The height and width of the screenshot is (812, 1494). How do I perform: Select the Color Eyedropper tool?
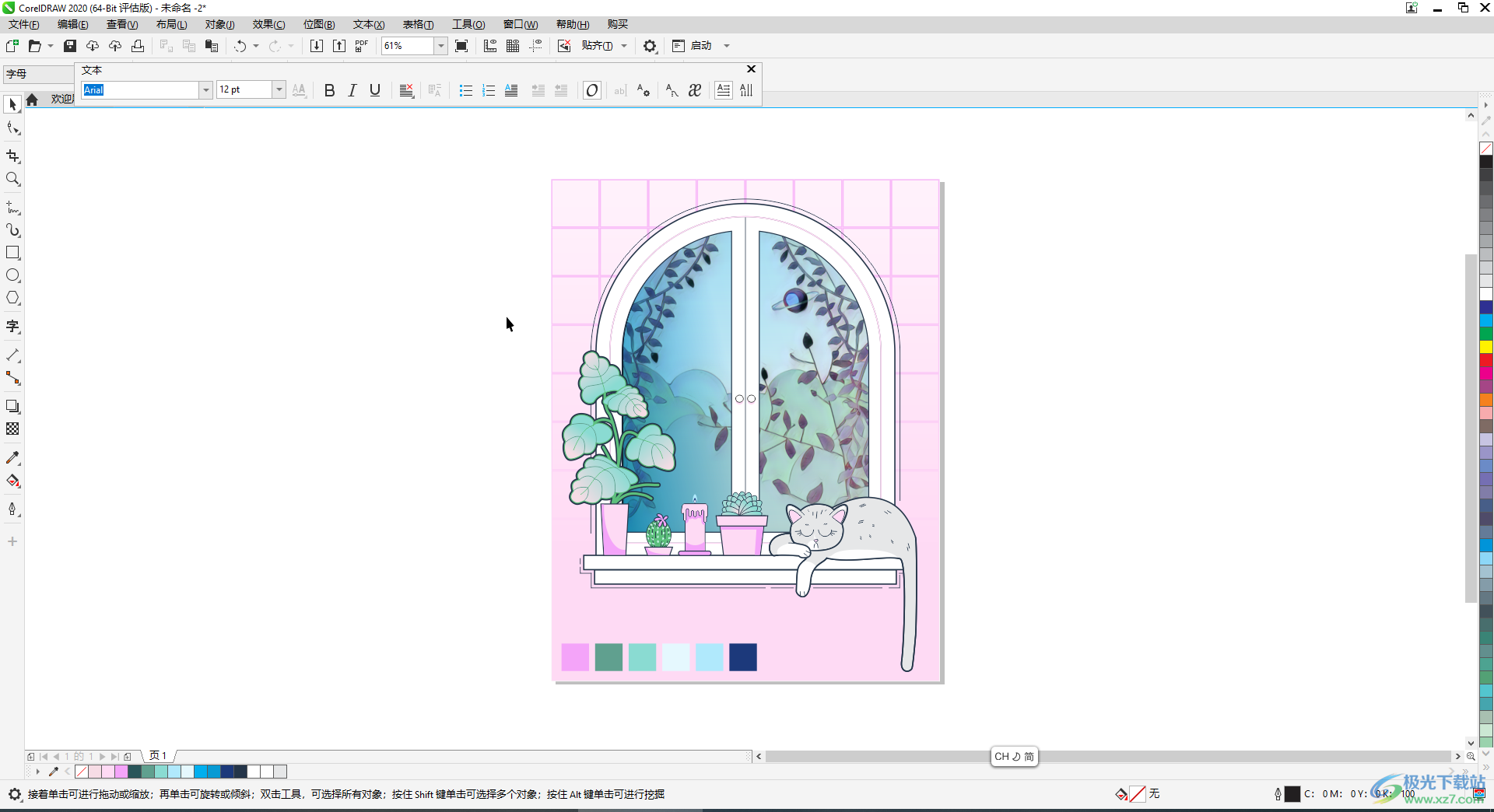(x=12, y=458)
